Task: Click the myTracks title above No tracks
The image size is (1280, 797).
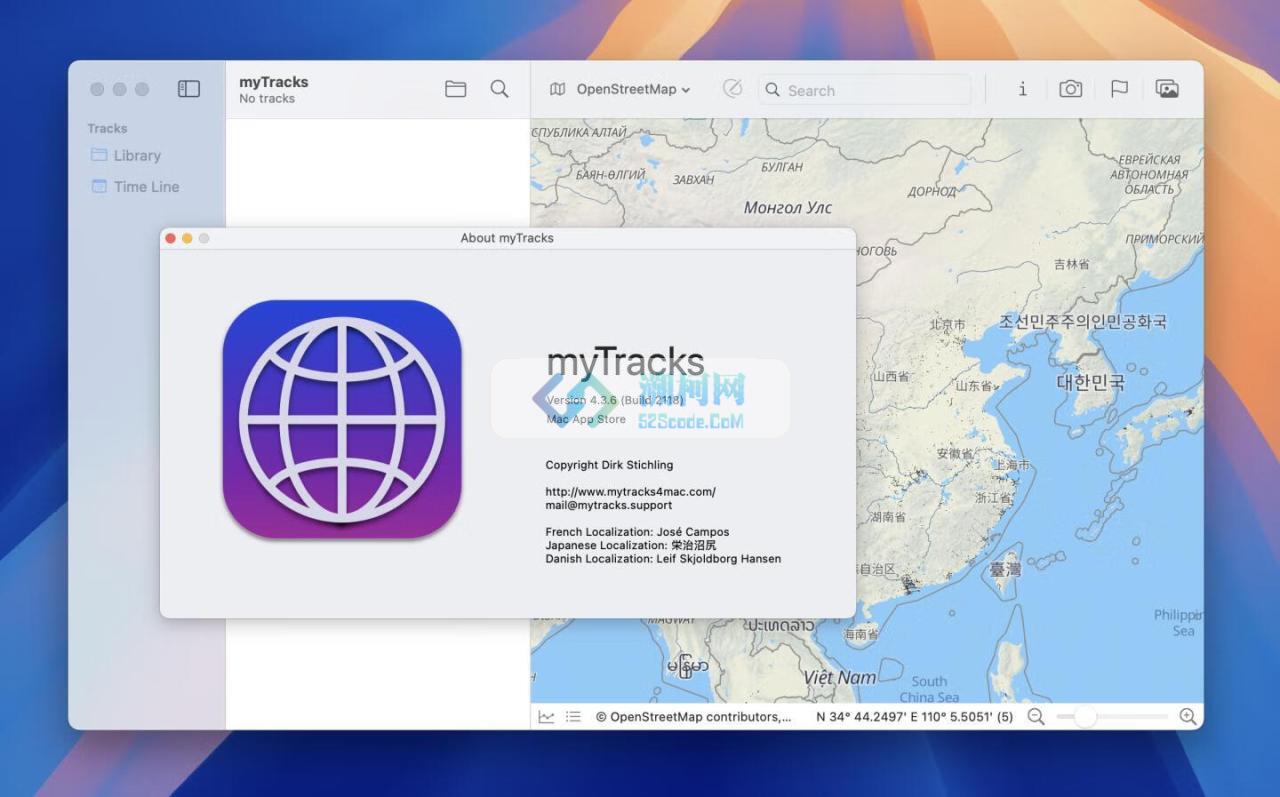Action: pos(274,82)
